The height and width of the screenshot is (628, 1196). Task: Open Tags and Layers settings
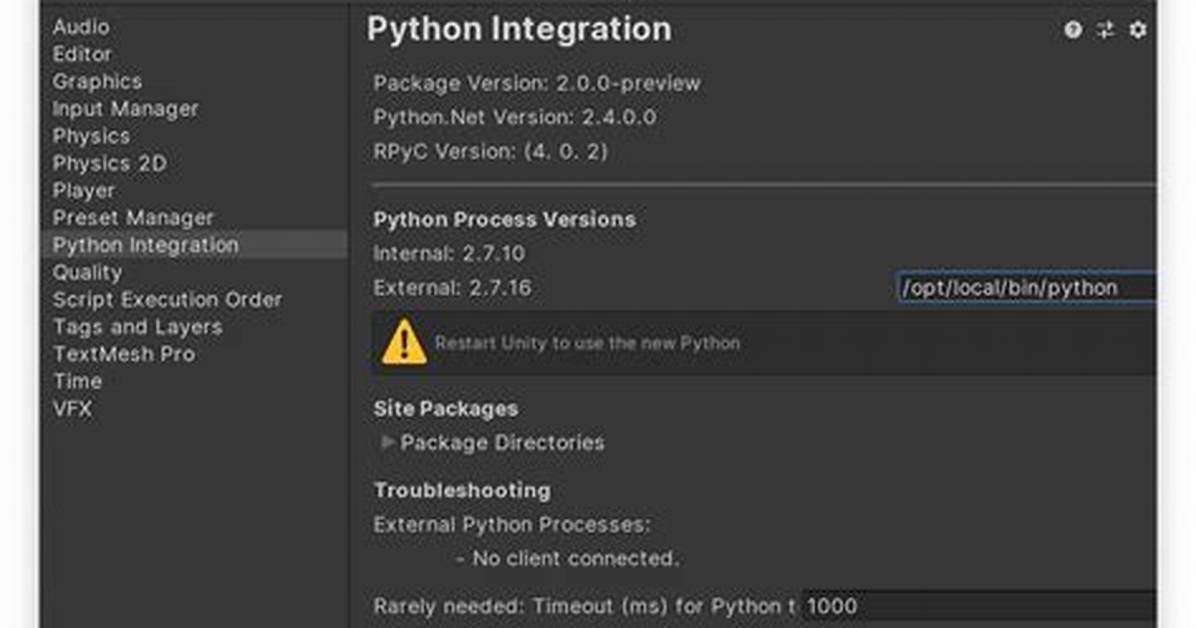[x=137, y=327]
